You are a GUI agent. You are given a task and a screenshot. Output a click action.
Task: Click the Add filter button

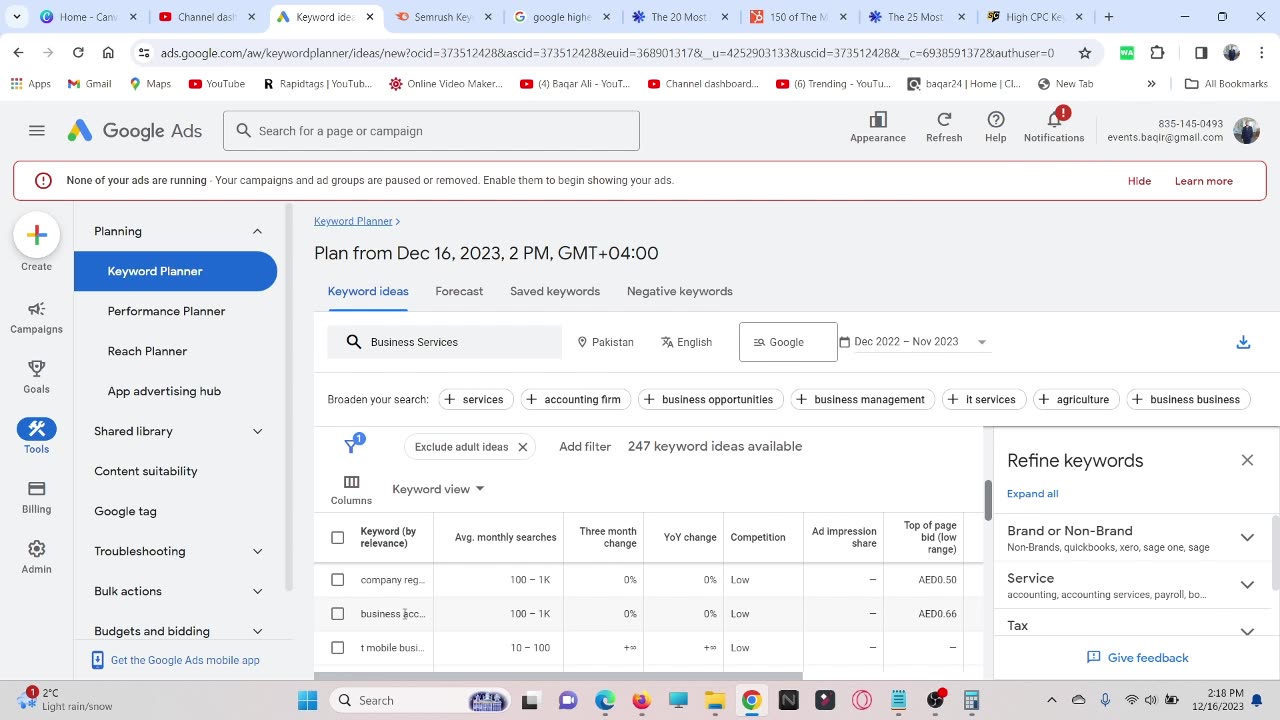[585, 446]
